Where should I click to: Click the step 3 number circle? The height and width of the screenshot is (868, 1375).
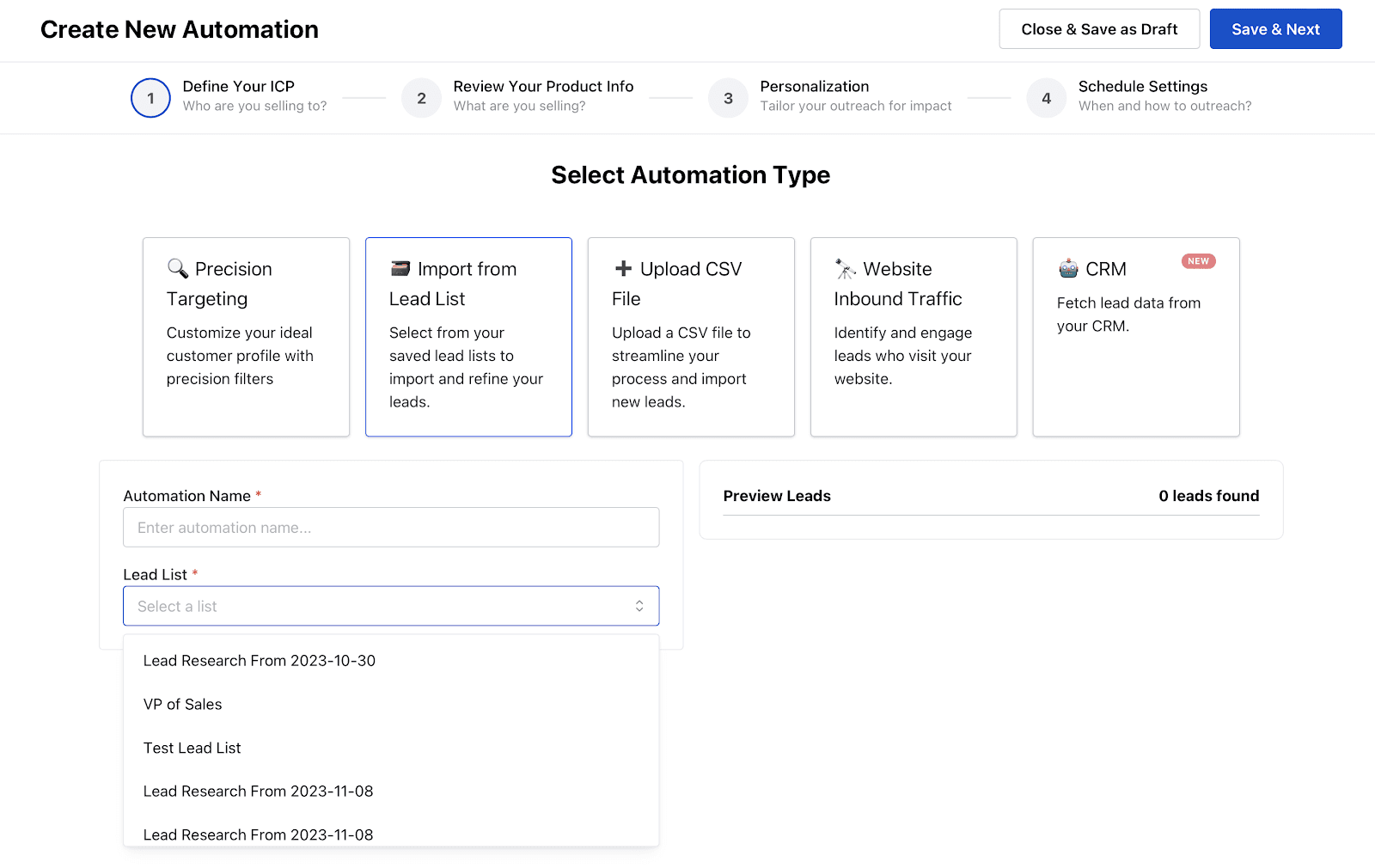(x=728, y=98)
